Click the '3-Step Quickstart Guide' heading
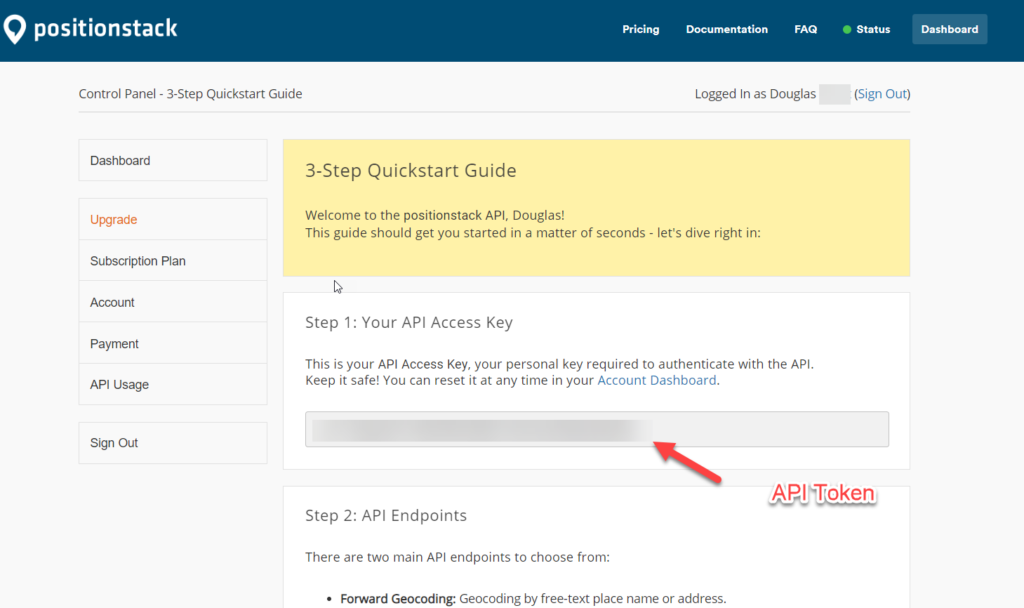The height and width of the screenshot is (608, 1024). pyautogui.click(x=411, y=170)
